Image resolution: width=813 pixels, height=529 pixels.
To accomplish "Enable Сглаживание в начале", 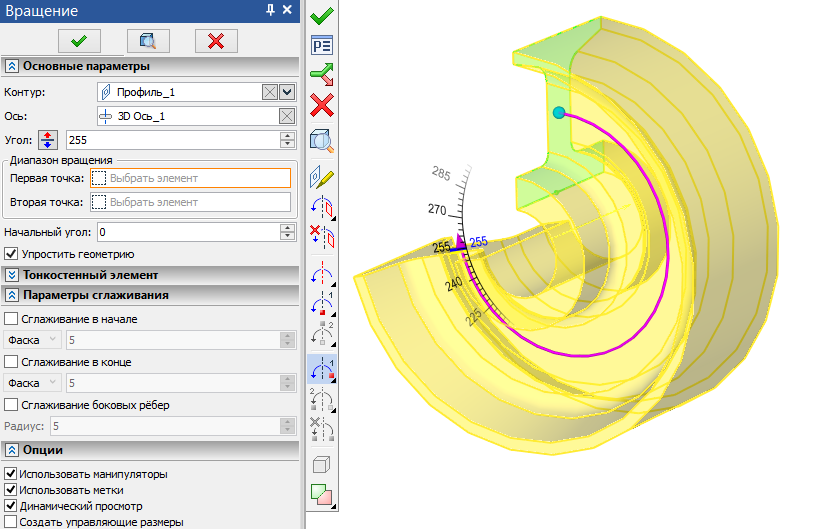I will pos(11,319).
